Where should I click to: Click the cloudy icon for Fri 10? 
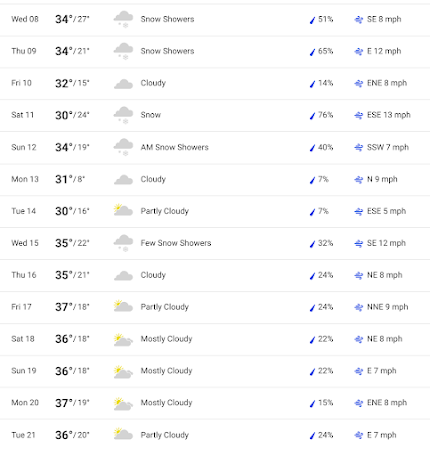click(123, 84)
